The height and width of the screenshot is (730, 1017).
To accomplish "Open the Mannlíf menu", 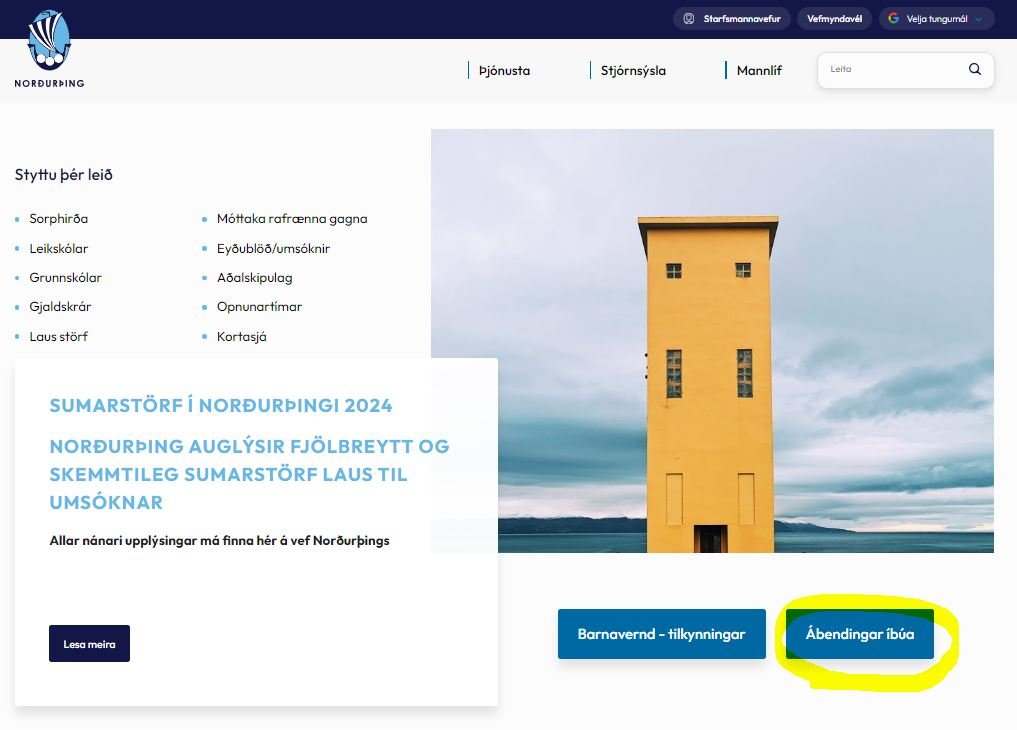I will tap(759, 71).
